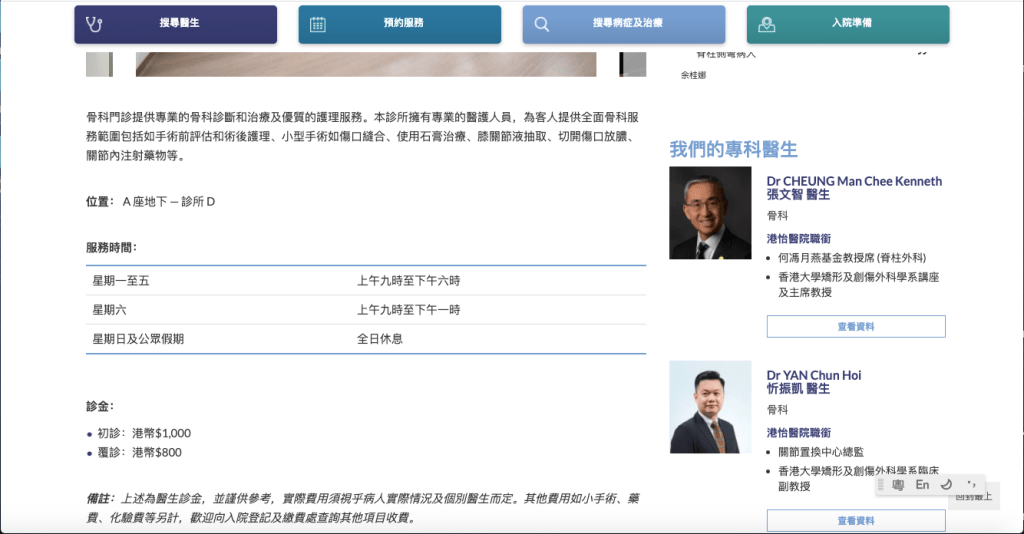Select the En input mode
This screenshot has width=1024, height=534.
(x=922, y=485)
